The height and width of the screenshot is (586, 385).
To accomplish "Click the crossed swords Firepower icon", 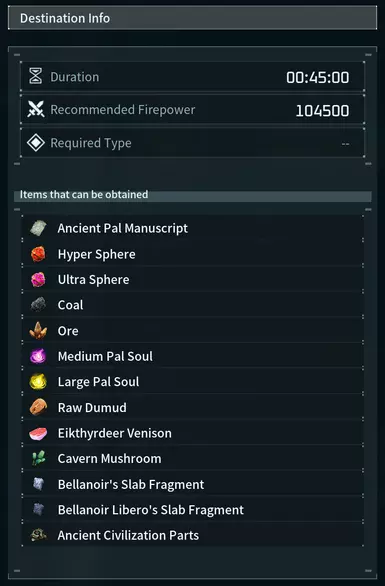I will point(36,110).
